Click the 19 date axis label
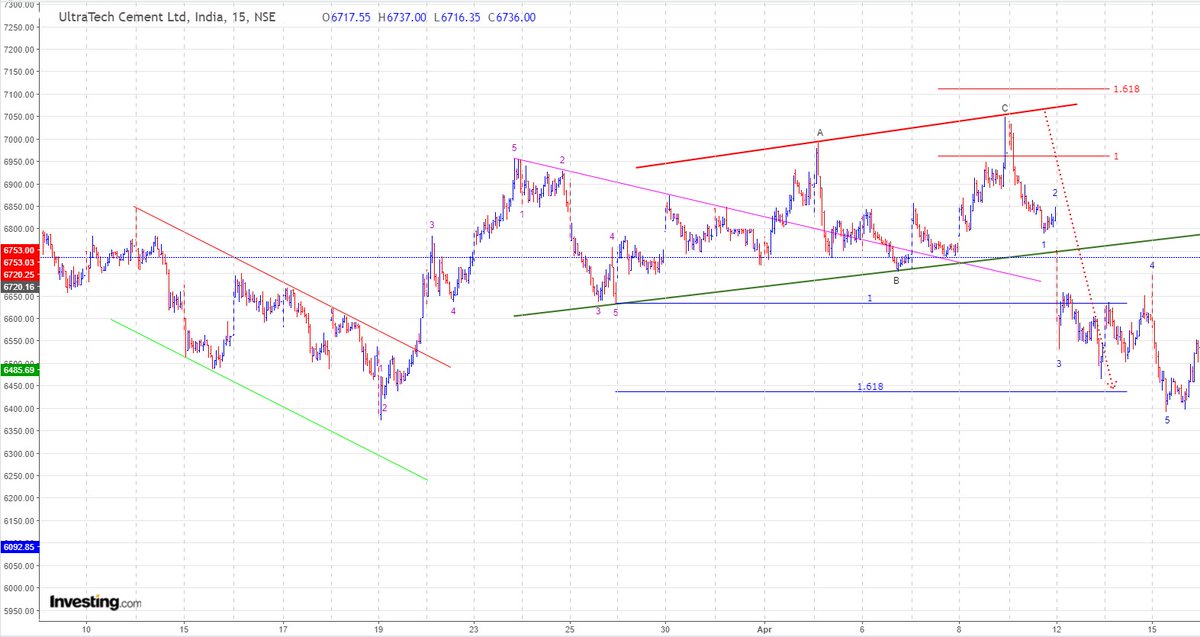The height and width of the screenshot is (637, 1200). 379,630
